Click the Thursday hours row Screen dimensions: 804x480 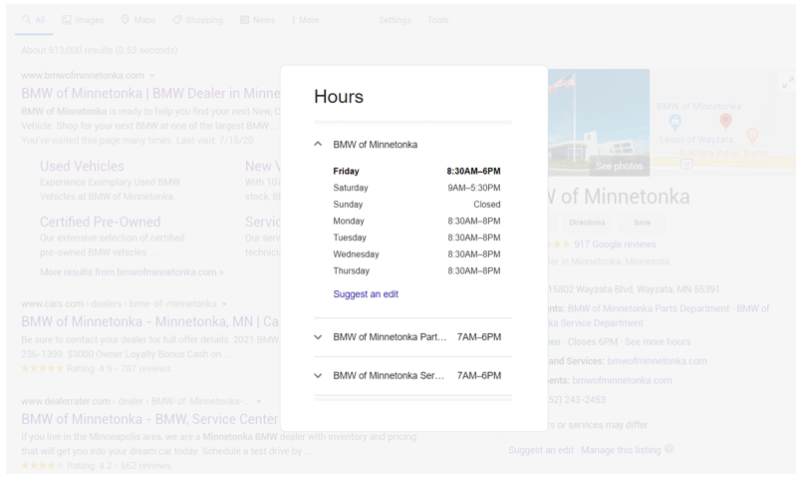(x=417, y=271)
